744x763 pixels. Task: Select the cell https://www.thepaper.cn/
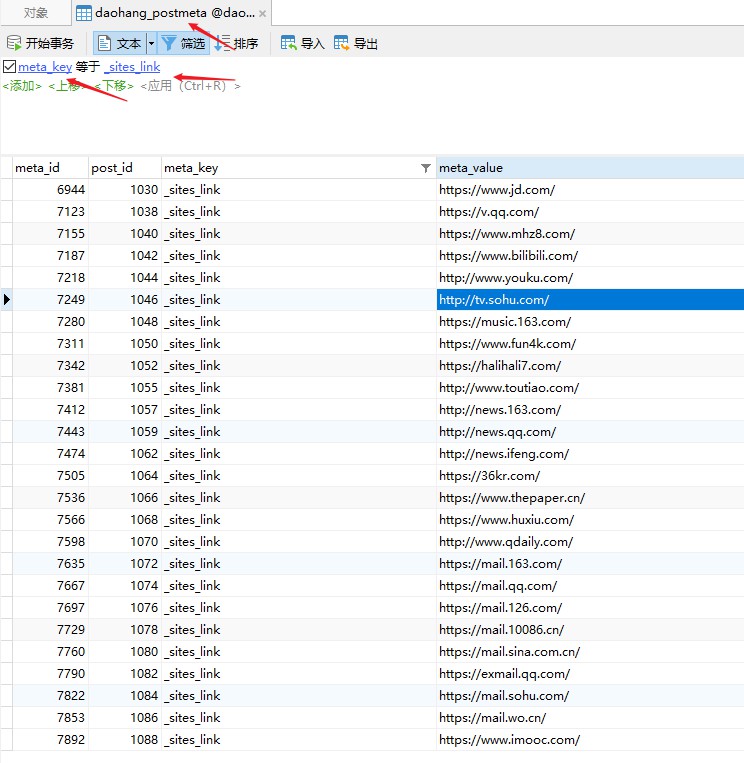590,498
